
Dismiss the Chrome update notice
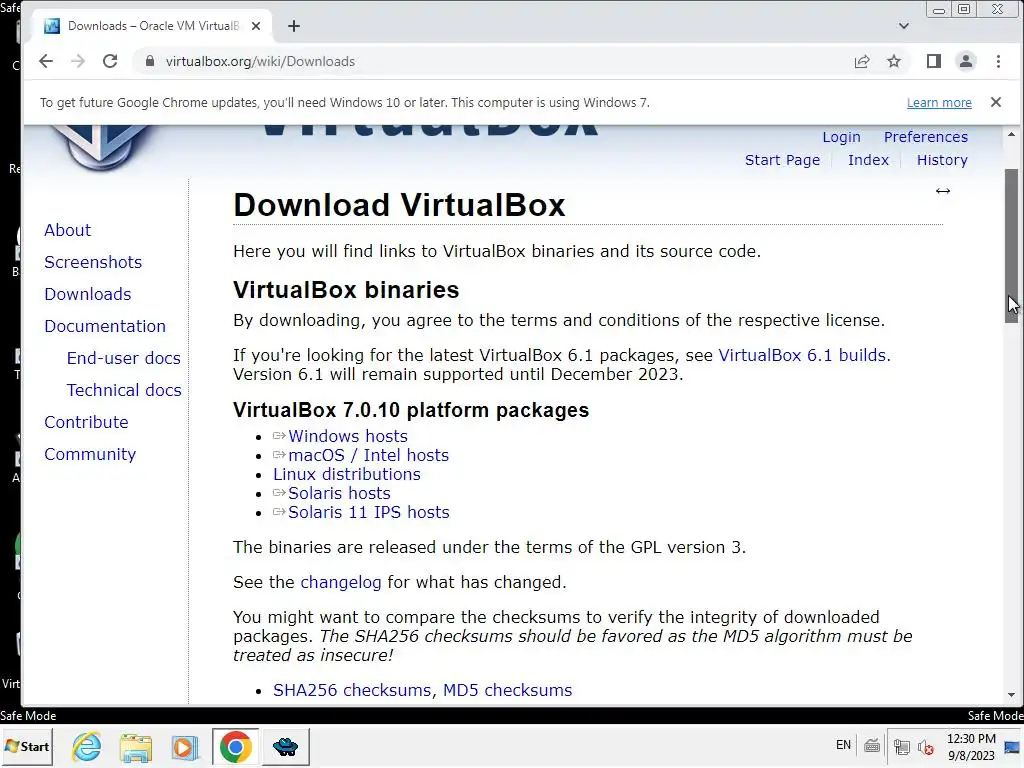tap(996, 102)
